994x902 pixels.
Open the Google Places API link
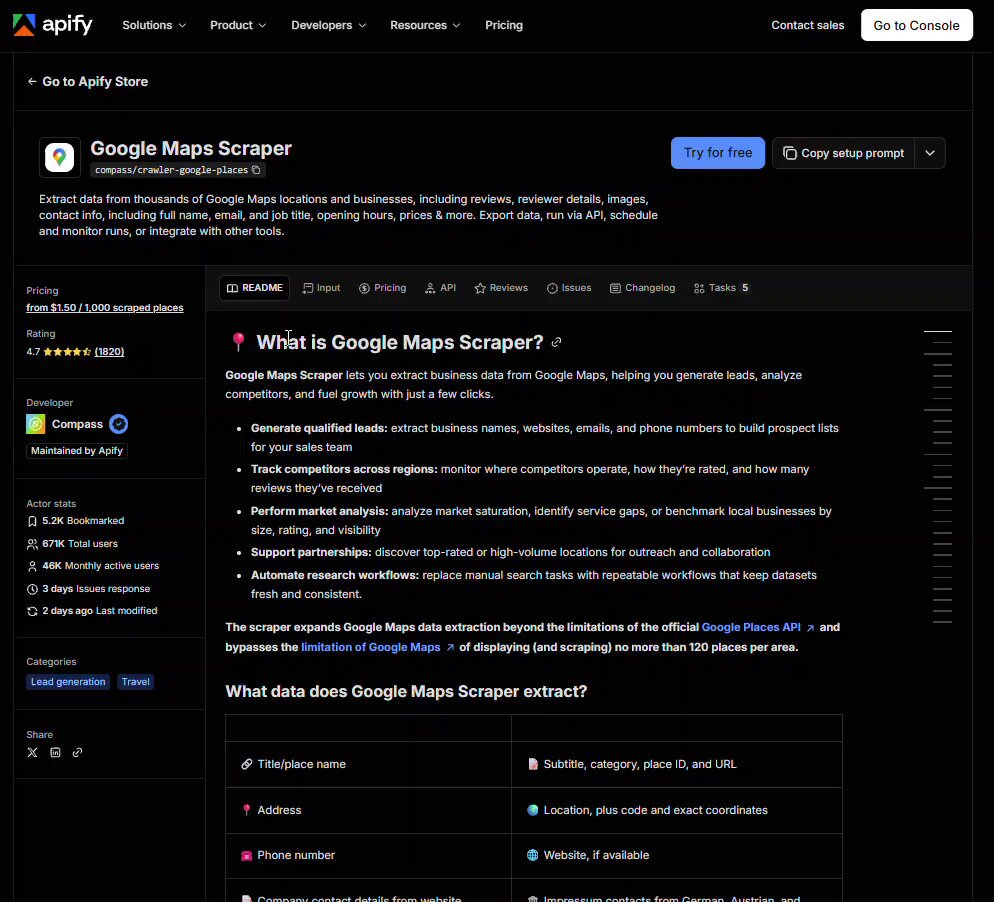click(758, 627)
